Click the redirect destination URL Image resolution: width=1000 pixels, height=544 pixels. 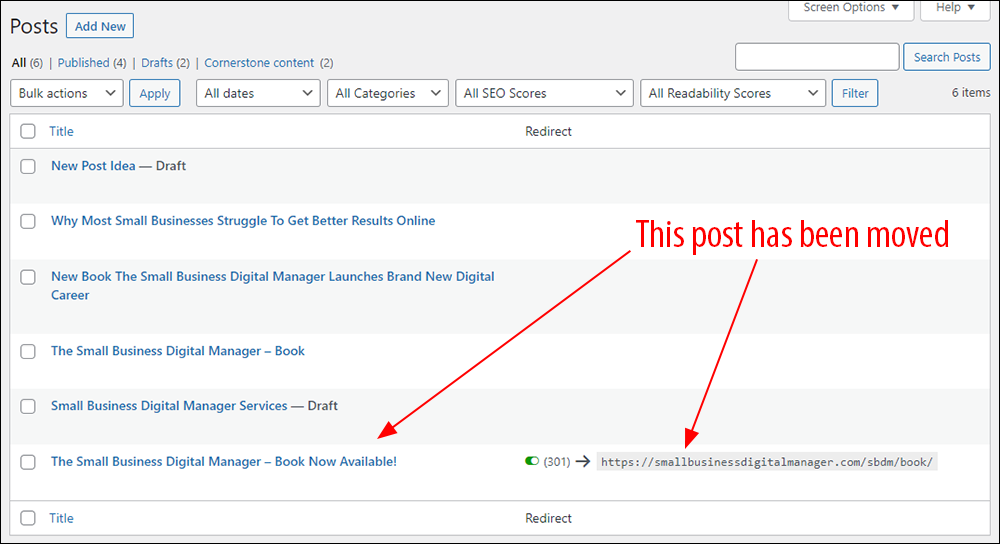coord(767,462)
